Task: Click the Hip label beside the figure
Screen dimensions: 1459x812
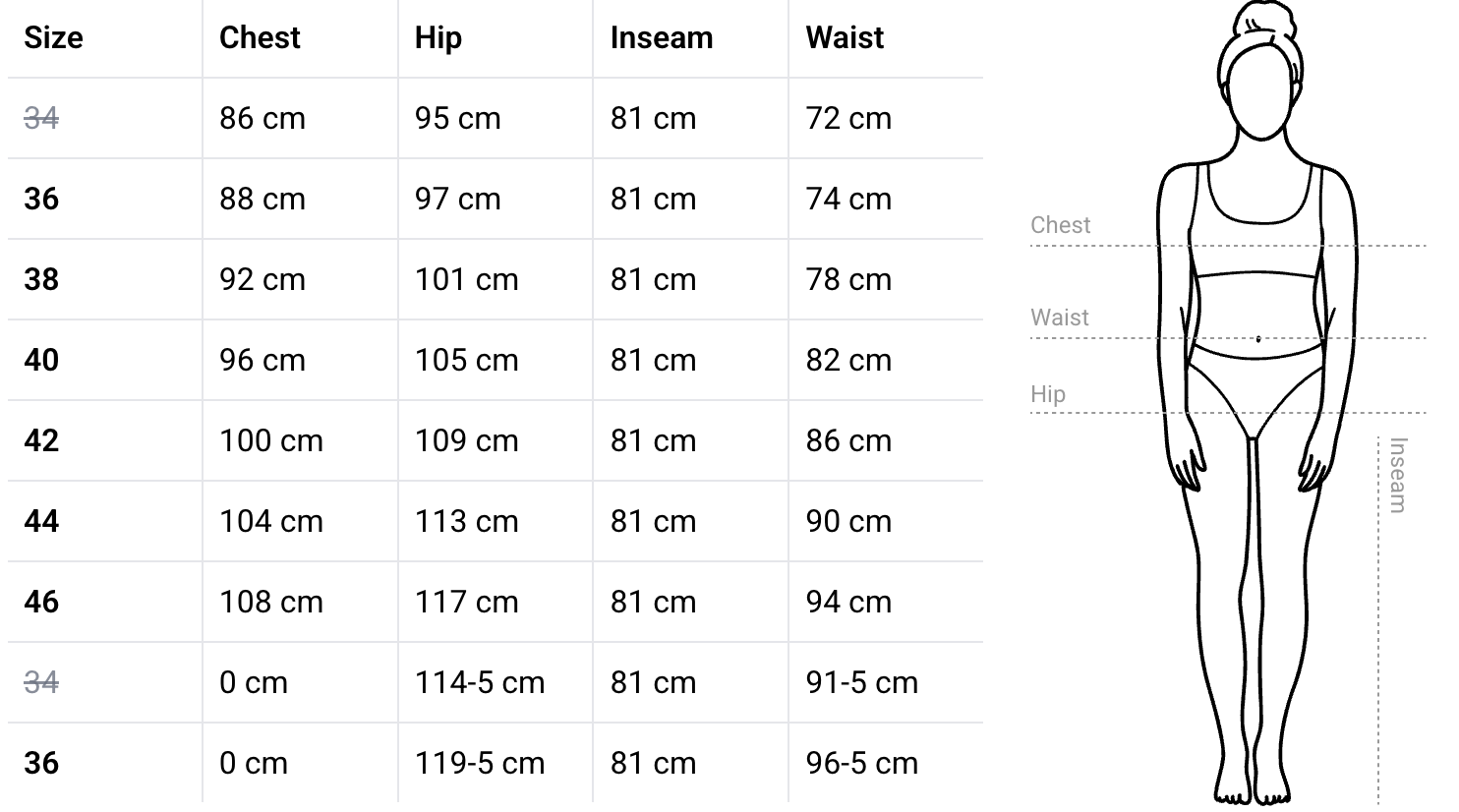Action: coord(1048,394)
